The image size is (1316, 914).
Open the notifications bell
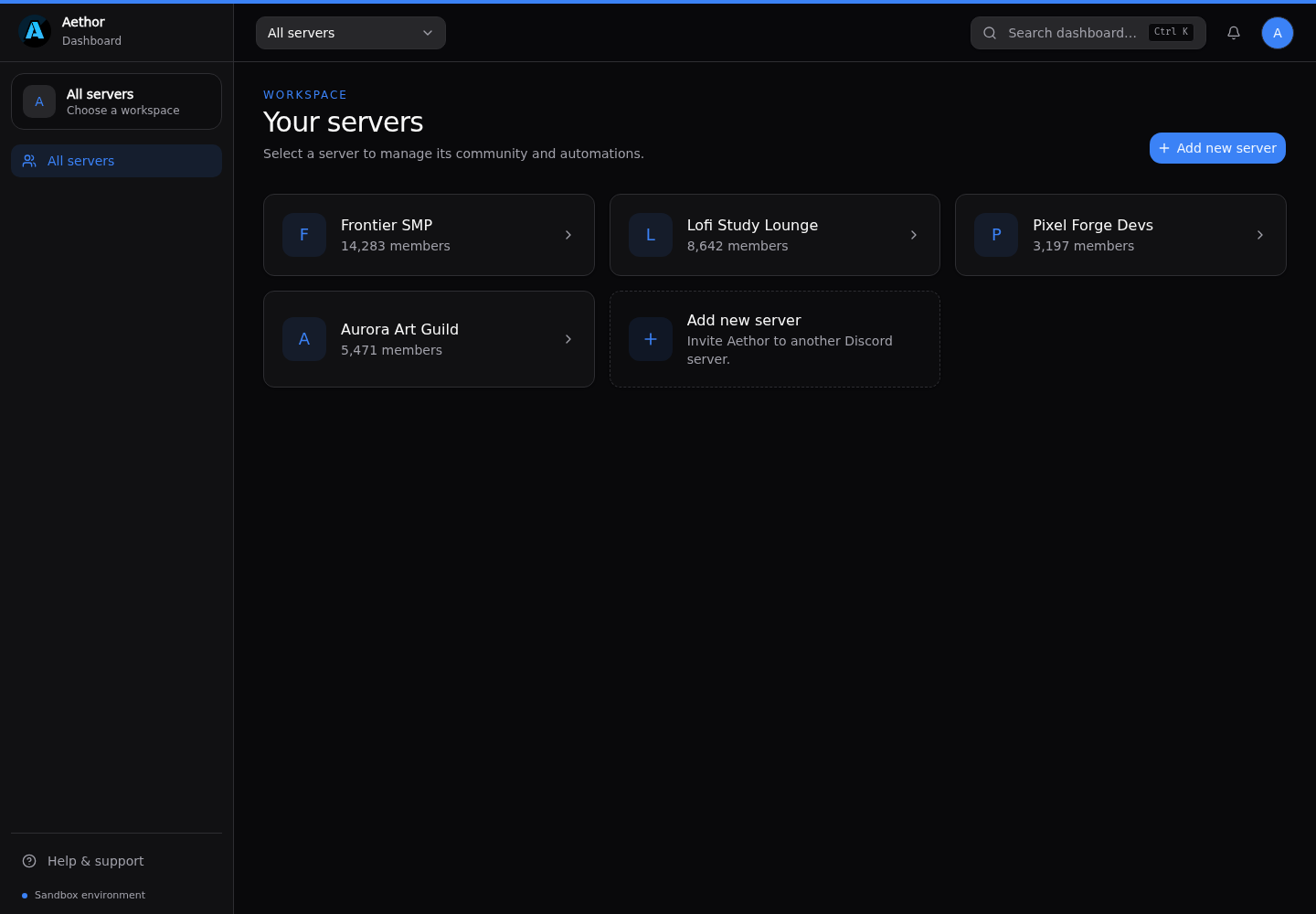1234,33
